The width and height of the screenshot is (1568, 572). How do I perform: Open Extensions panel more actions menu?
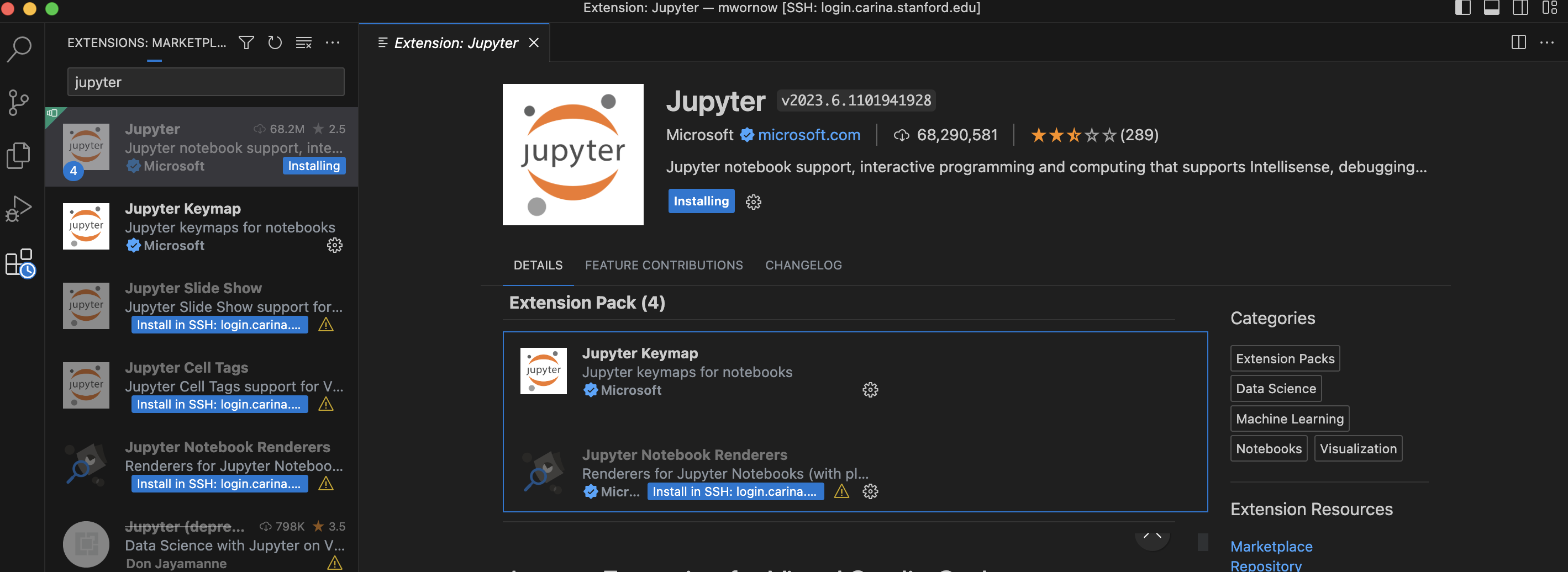coord(333,43)
